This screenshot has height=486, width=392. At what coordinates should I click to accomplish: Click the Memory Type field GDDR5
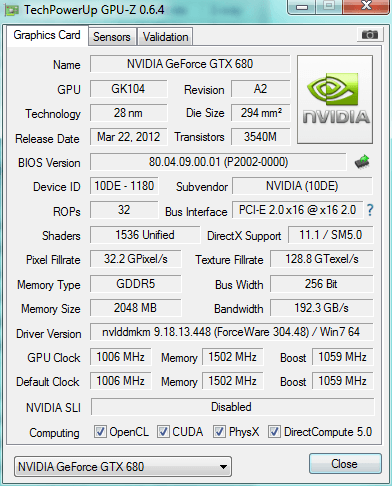coord(136,284)
